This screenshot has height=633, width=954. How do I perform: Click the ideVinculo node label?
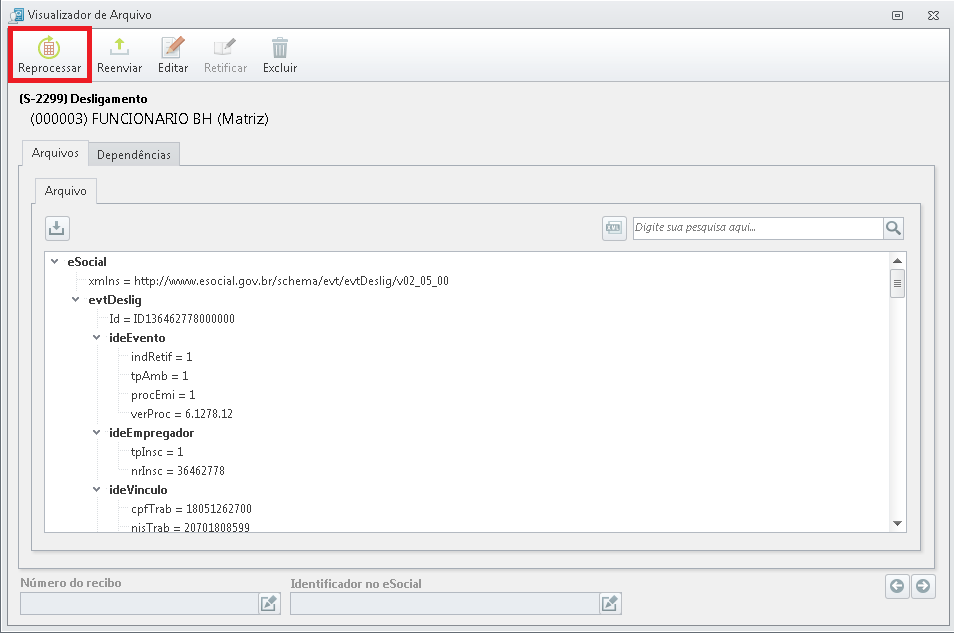138,489
